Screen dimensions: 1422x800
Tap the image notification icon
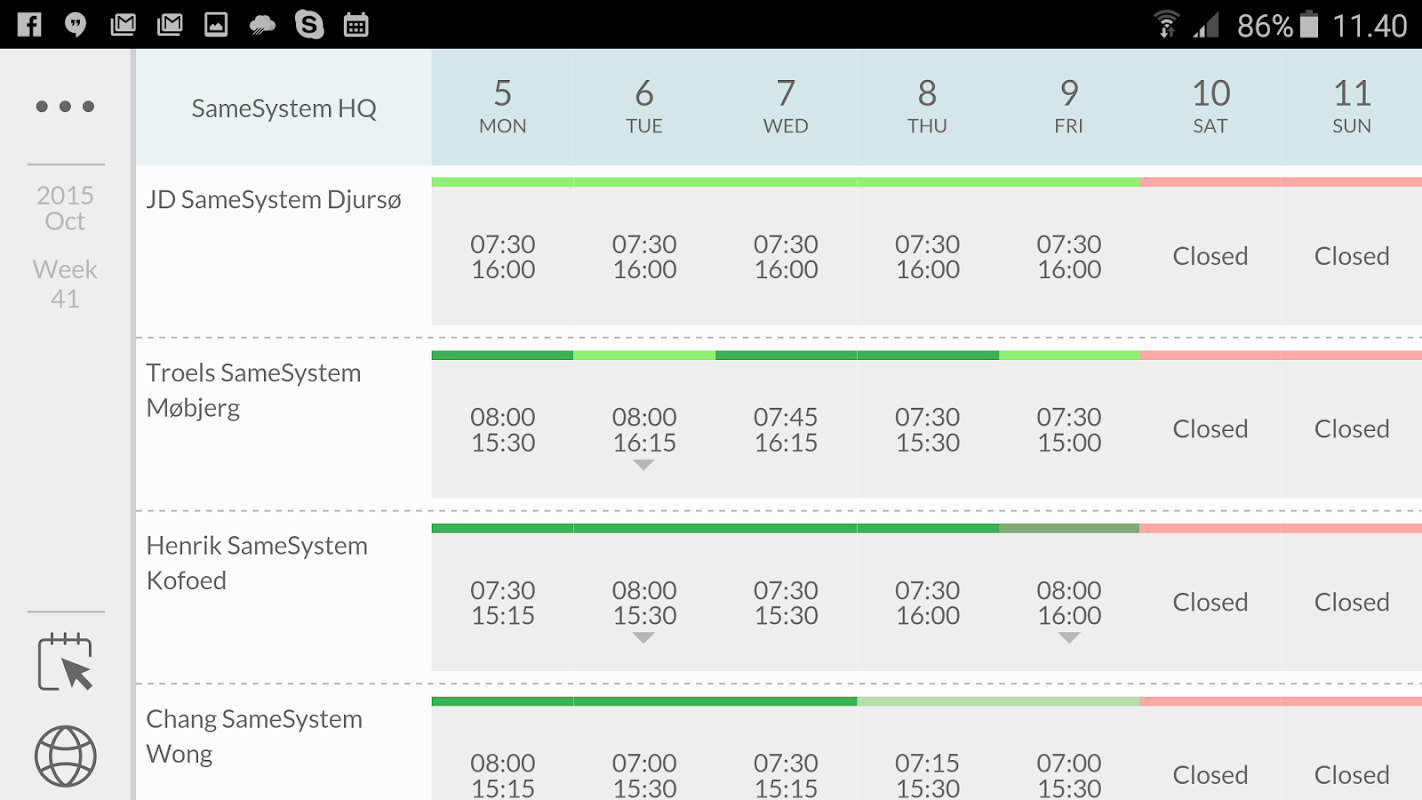click(216, 24)
